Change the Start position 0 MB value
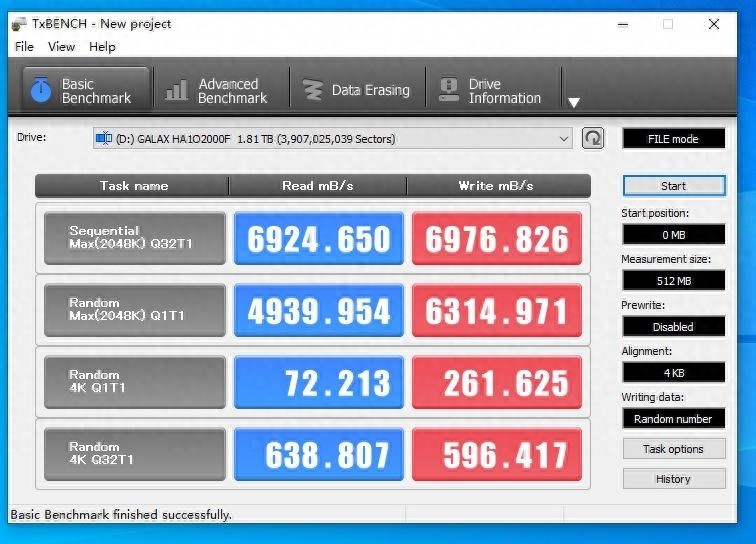 pyautogui.click(x=674, y=235)
